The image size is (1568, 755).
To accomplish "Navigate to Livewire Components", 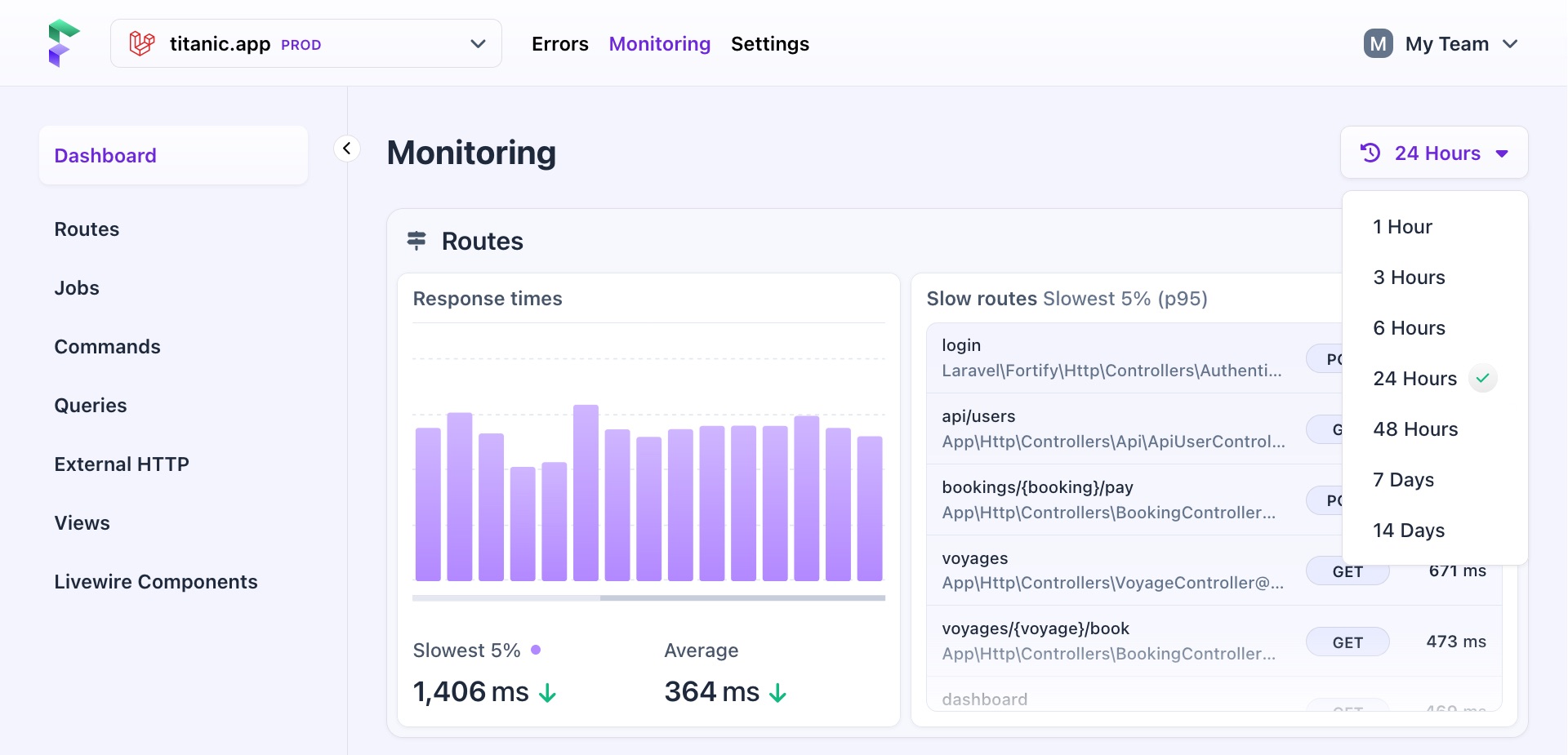I will point(156,581).
